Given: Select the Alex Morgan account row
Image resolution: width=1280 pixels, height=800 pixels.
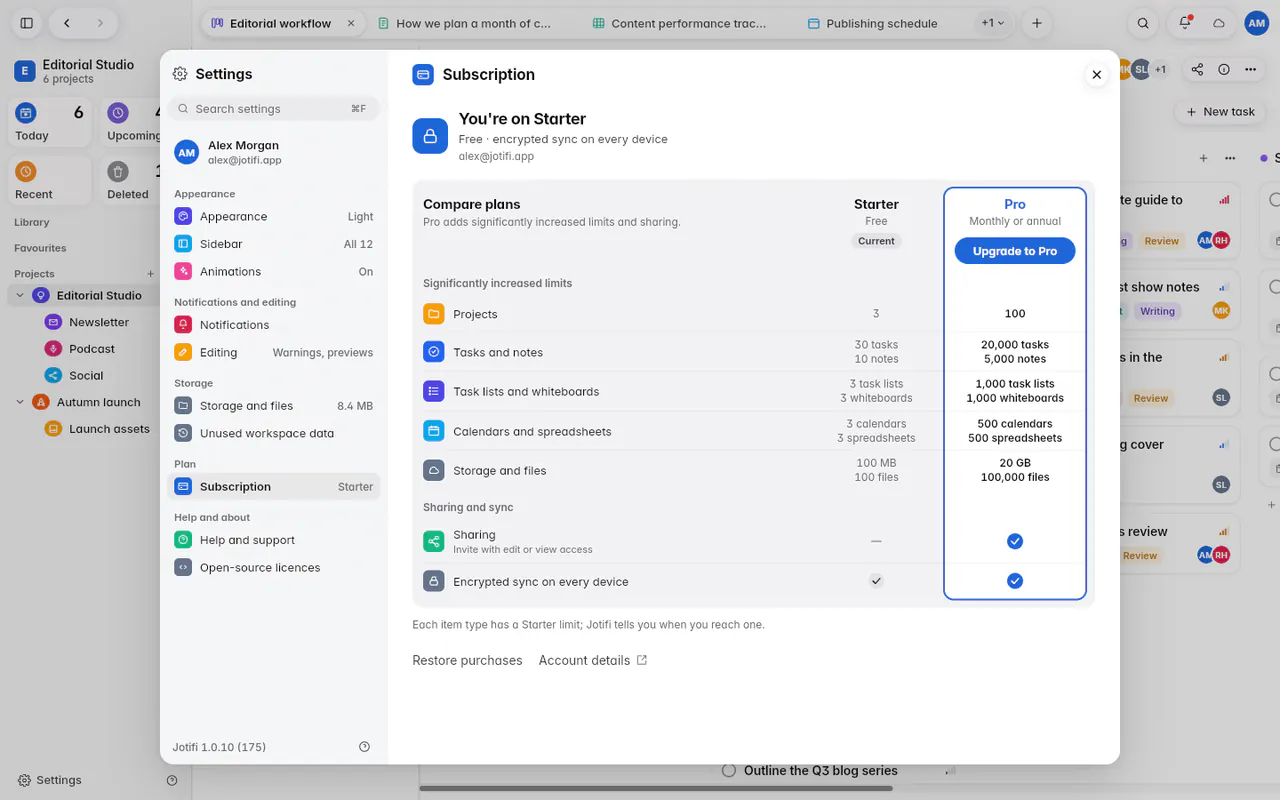Looking at the screenshot, I should click(x=273, y=152).
